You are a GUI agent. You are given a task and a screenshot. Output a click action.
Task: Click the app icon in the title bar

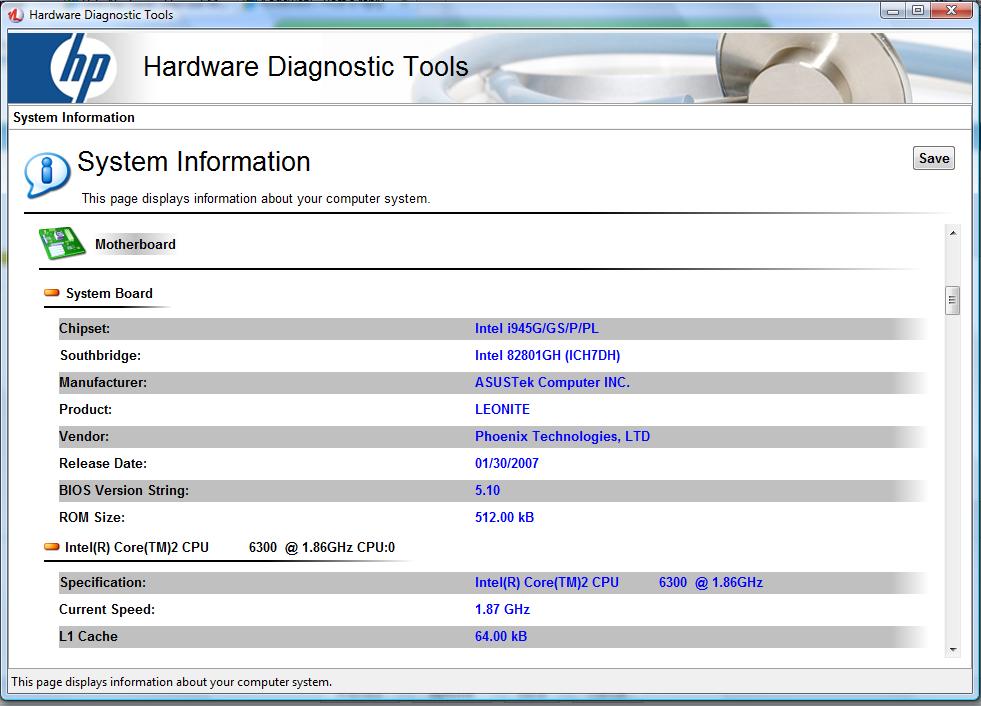tap(15, 15)
